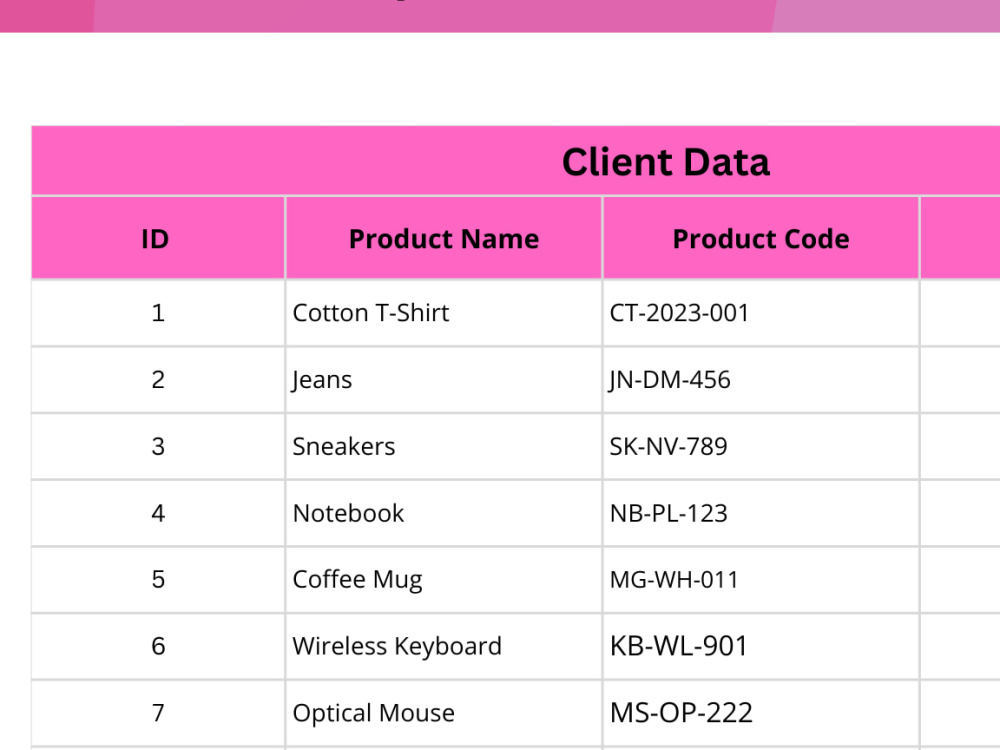The image size is (1000, 750).
Task: Select the Optical Mouse cell
Action: [444, 713]
